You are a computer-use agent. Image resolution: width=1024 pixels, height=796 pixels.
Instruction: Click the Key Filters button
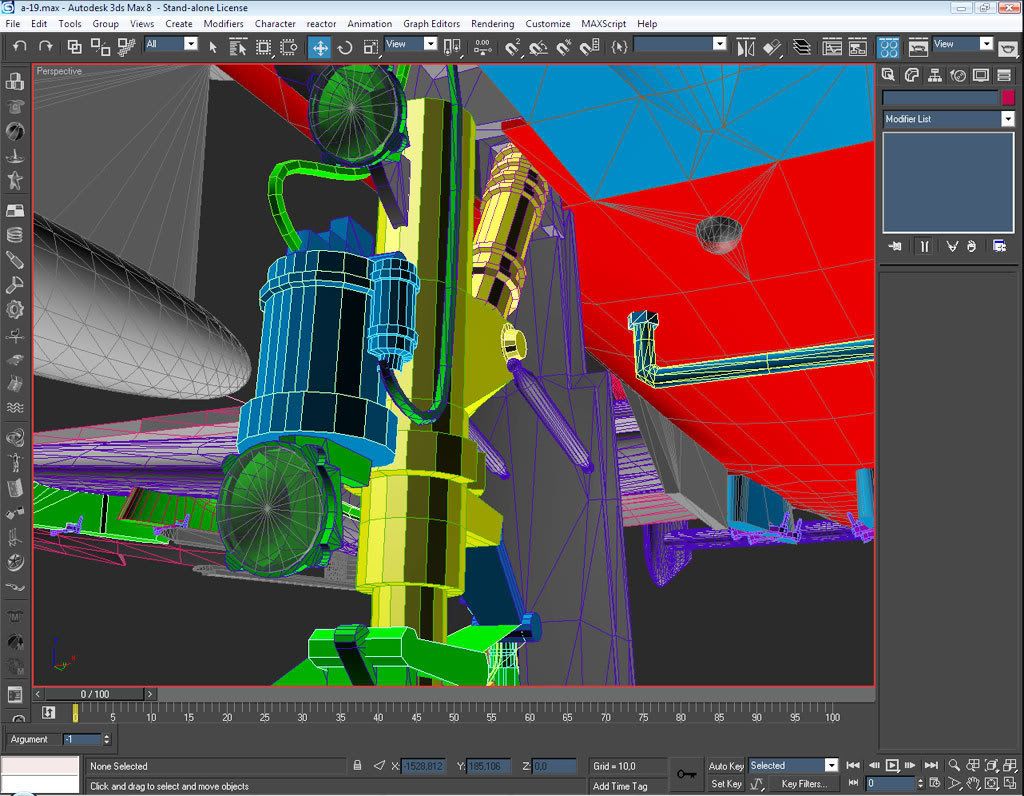click(x=804, y=784)
